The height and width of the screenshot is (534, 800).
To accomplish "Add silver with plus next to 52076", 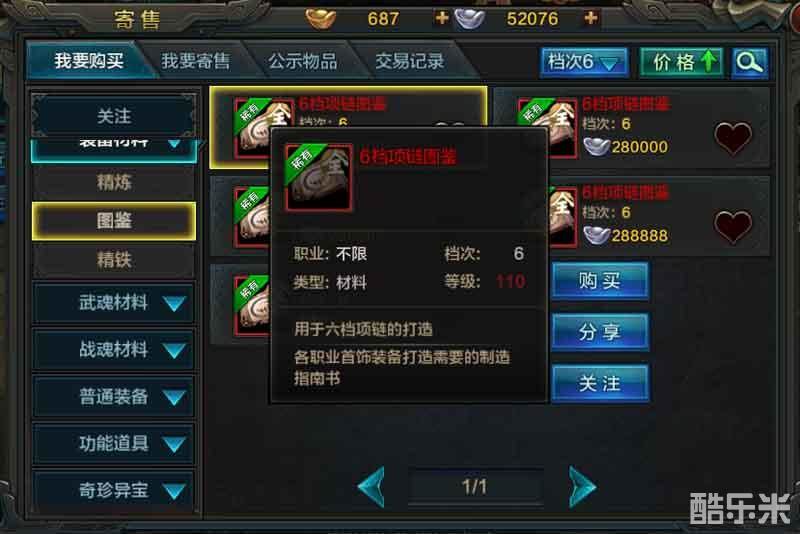I will tap(591, 18).
